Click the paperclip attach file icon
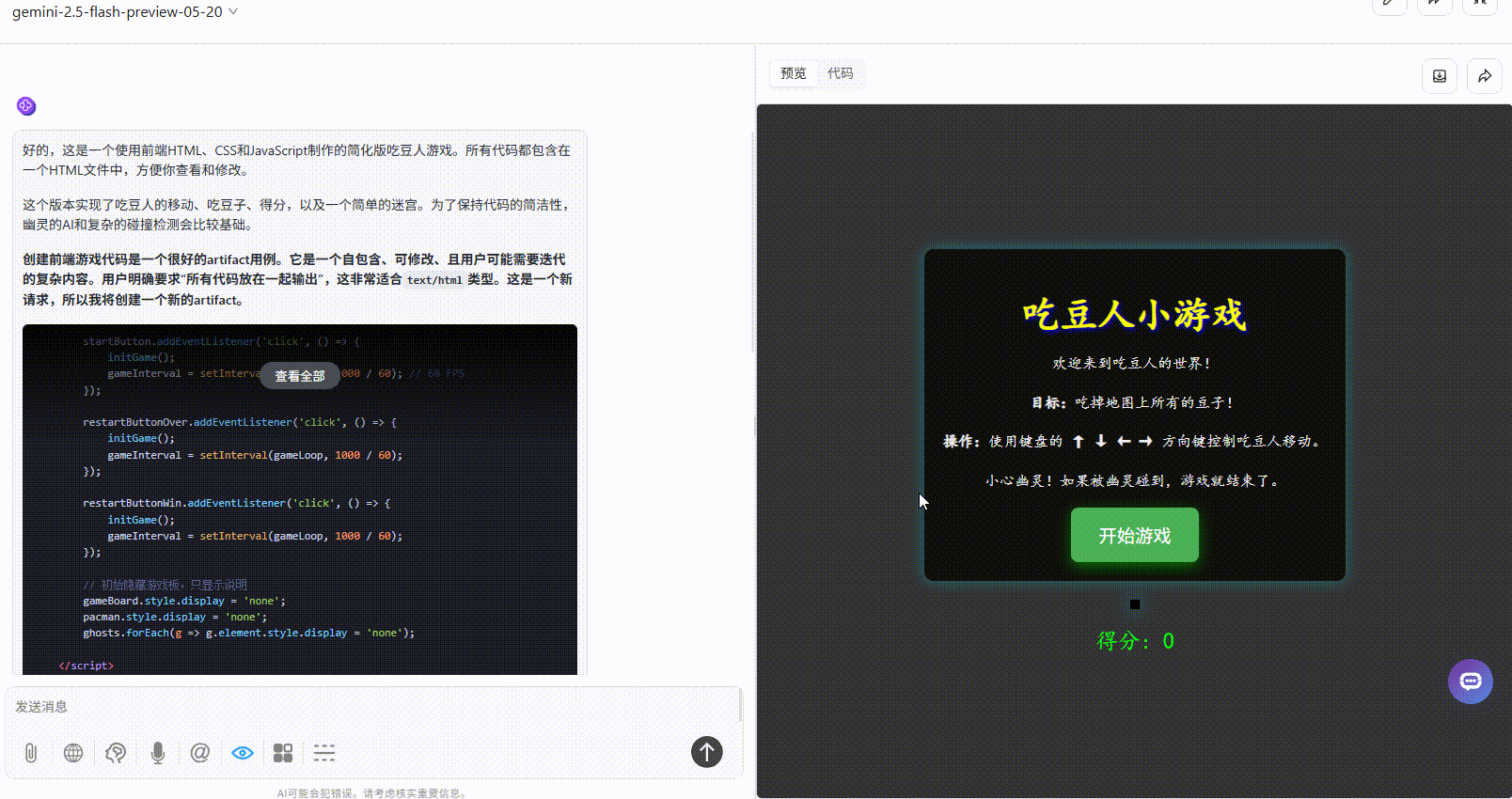The image size is (1512, 799). coord(31,753)
